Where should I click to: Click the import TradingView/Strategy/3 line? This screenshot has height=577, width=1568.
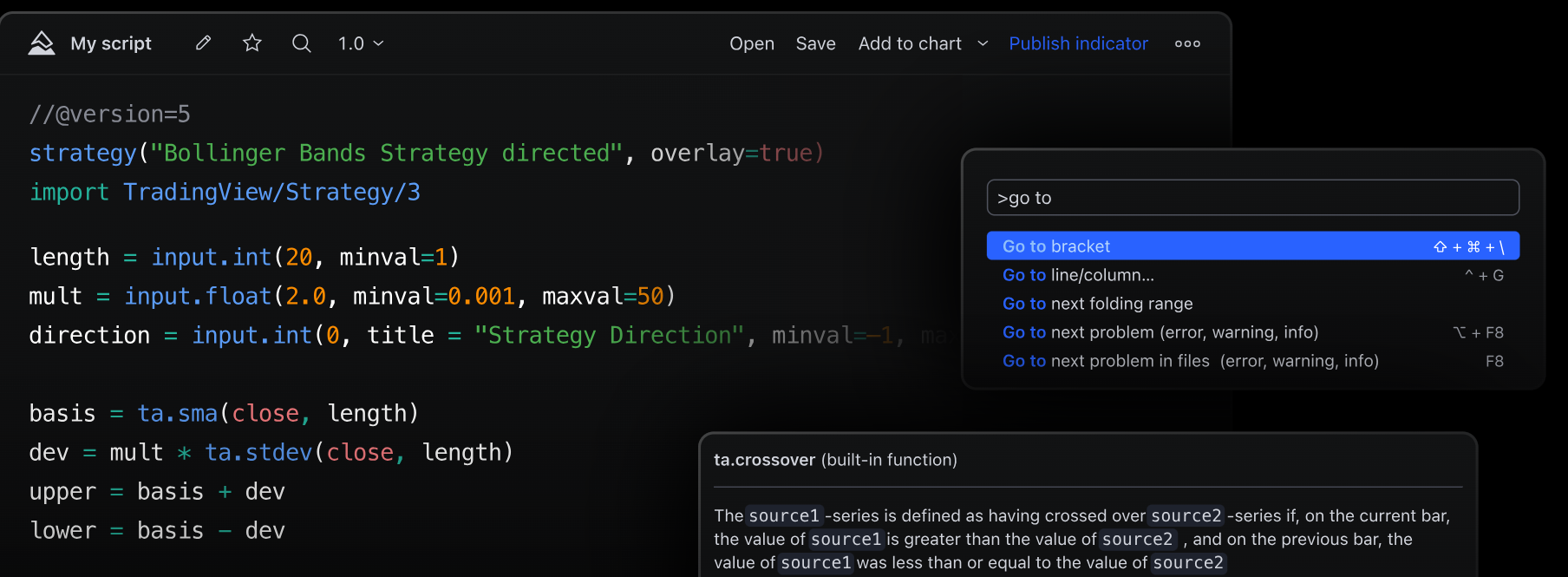225,193
